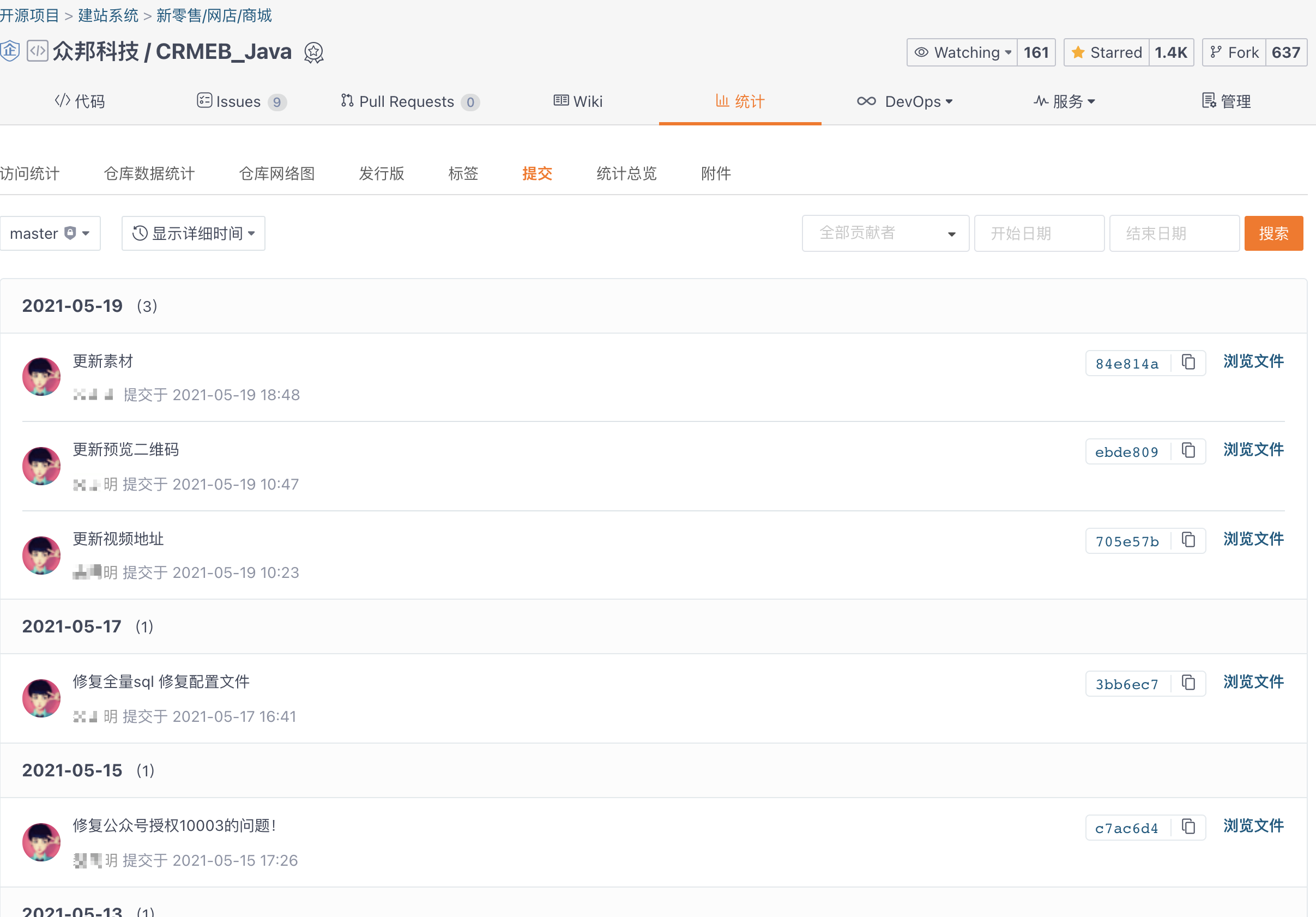Open the 显示详细时间 dropdown
Viewport: 1316px width, 917px height.
click(193, 233)
